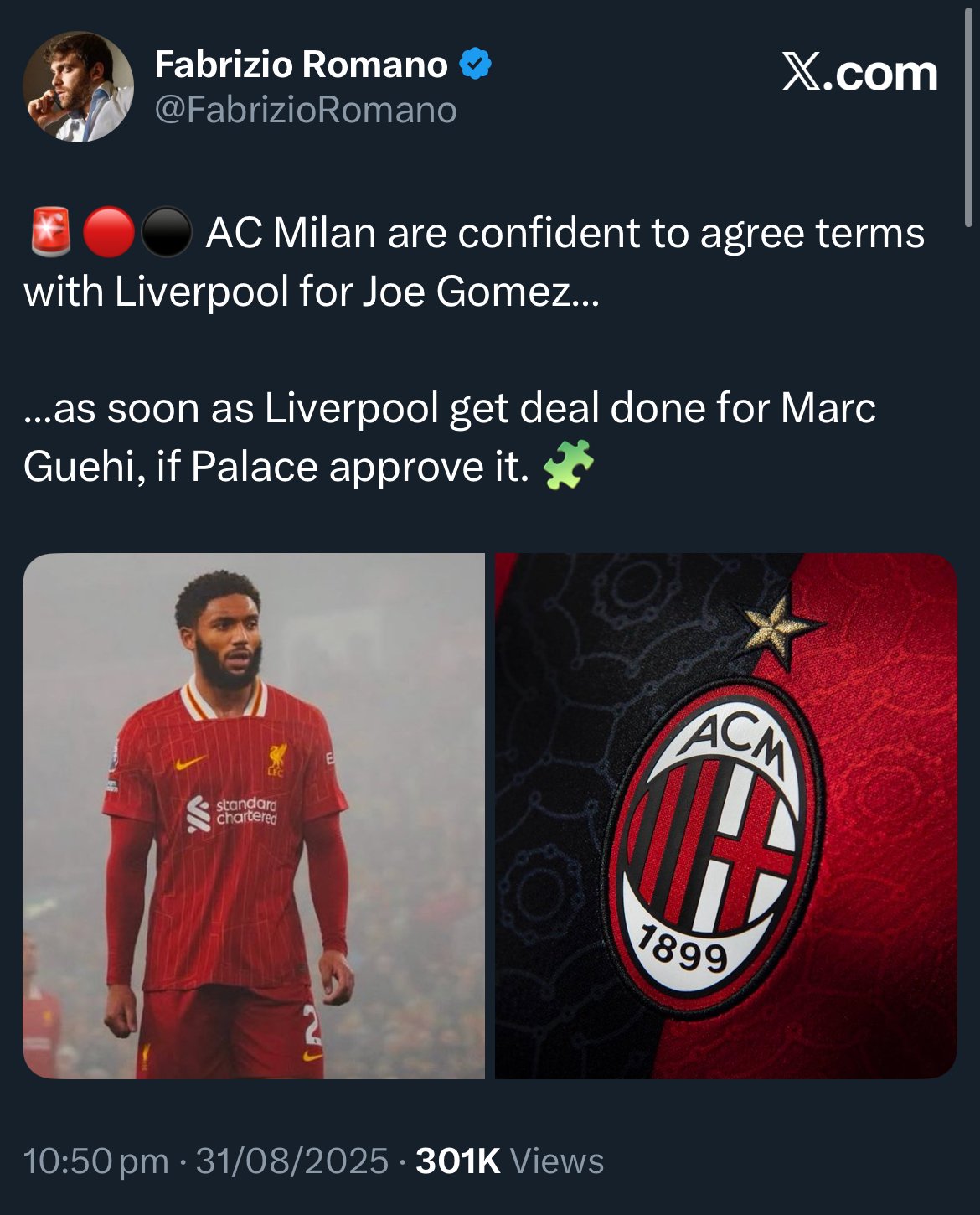Click the 31/08/2025 post date
This screenshot has width=980, height=1215.
click(x=292, y=1161)
